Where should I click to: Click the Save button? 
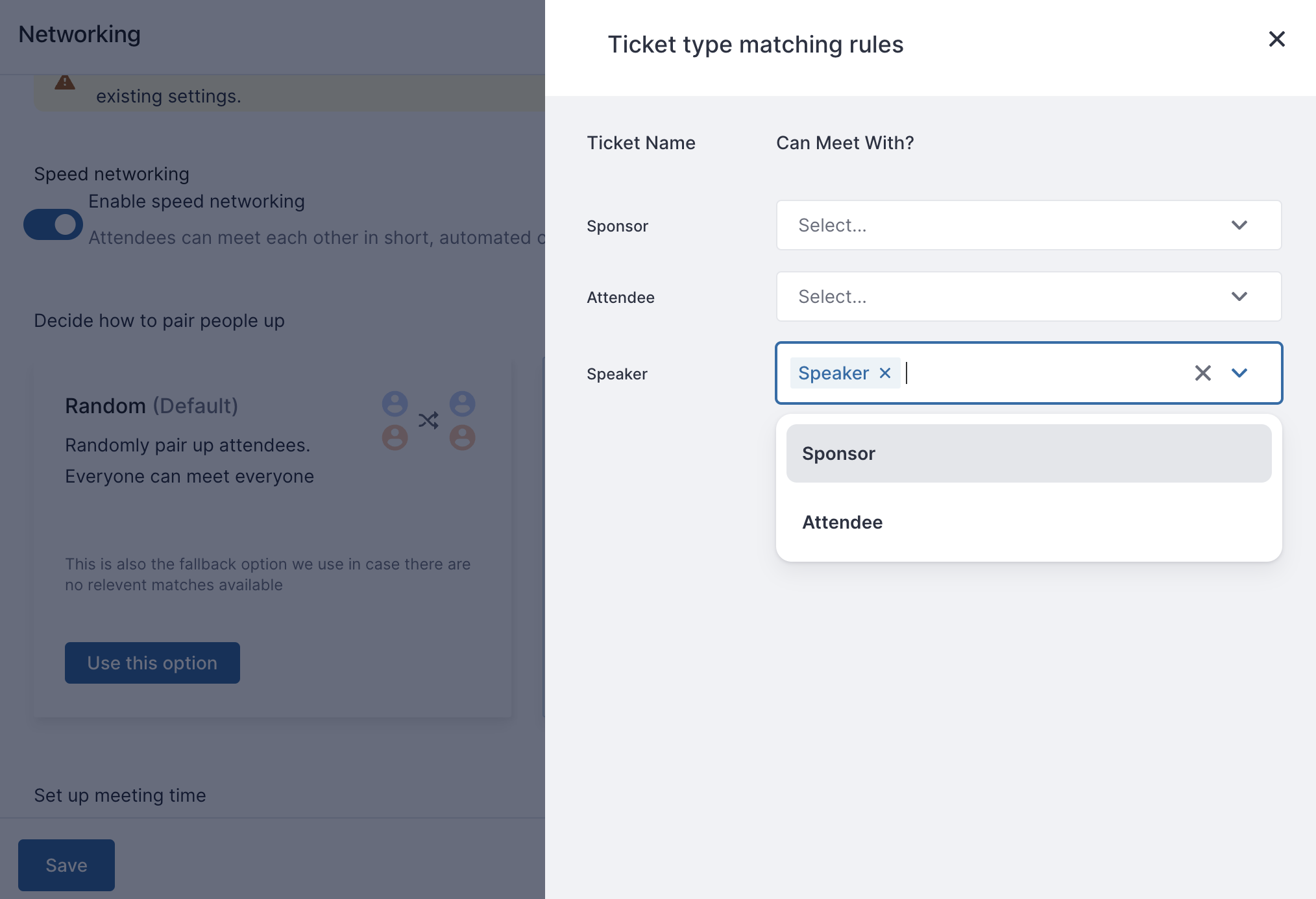click(x=66, y=865)
